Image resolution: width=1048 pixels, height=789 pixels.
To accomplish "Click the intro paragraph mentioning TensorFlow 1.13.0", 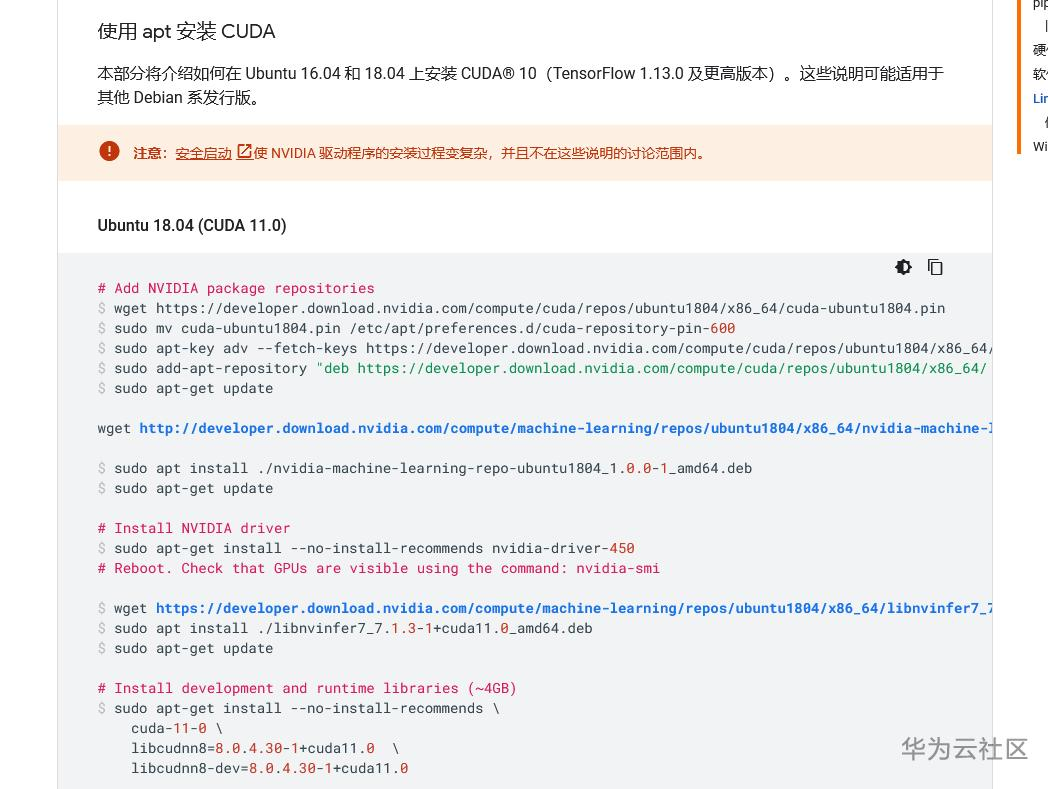I will (521, 86).
